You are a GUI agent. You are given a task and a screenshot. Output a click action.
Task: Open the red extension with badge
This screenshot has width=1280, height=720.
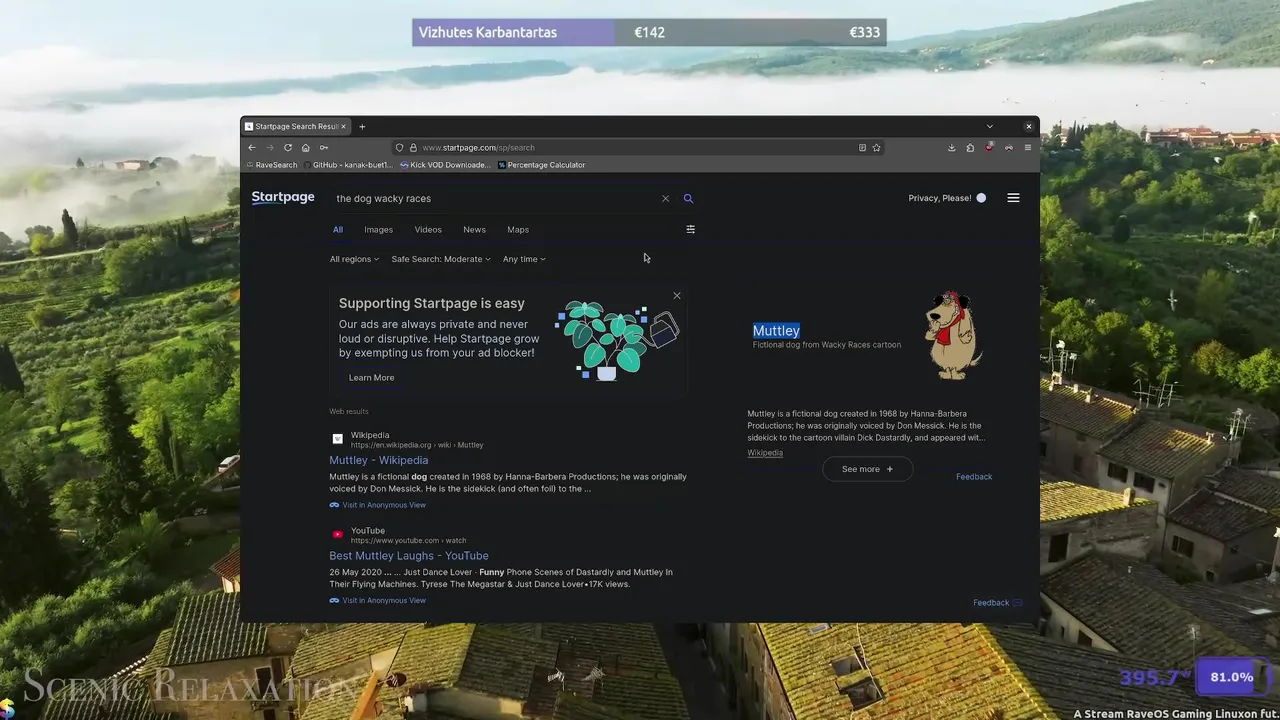989,147
